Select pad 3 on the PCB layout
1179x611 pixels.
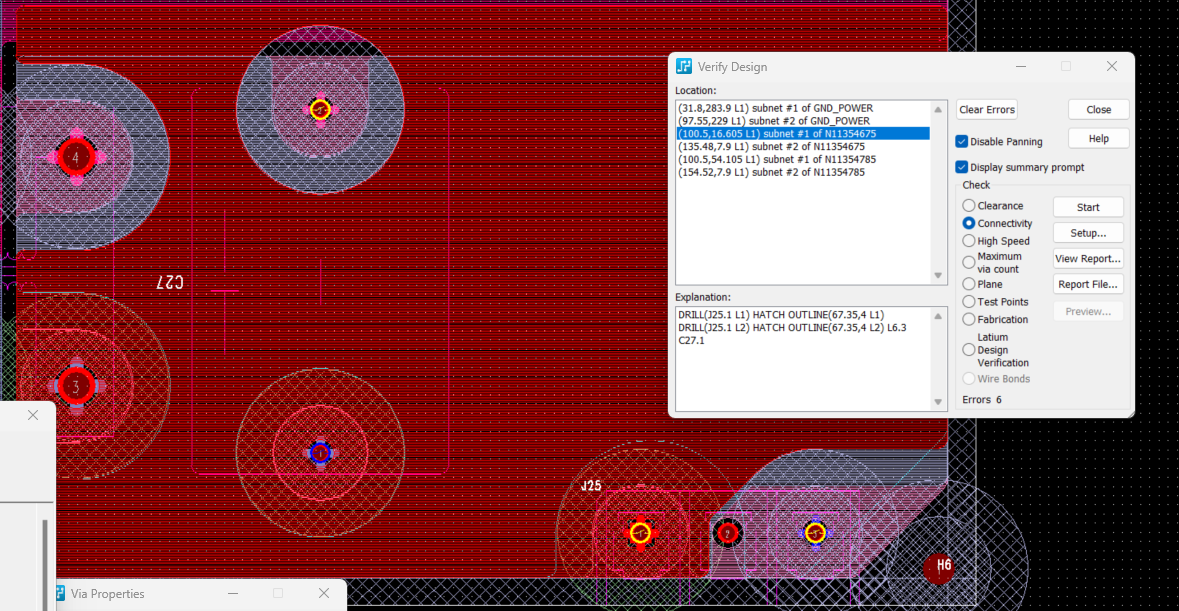75,387
